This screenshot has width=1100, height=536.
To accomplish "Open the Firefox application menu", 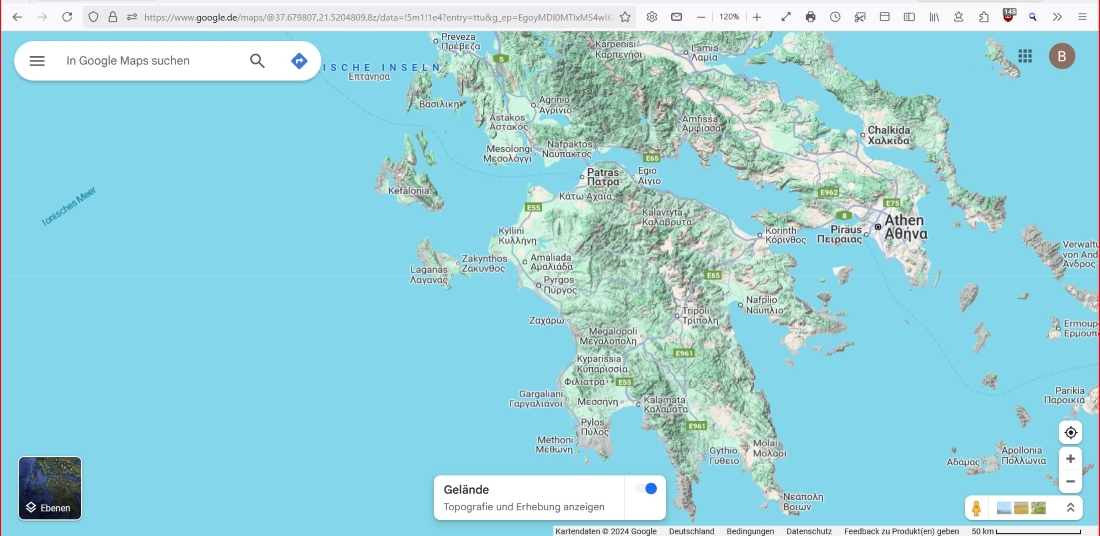I will tap(1082, 17).
